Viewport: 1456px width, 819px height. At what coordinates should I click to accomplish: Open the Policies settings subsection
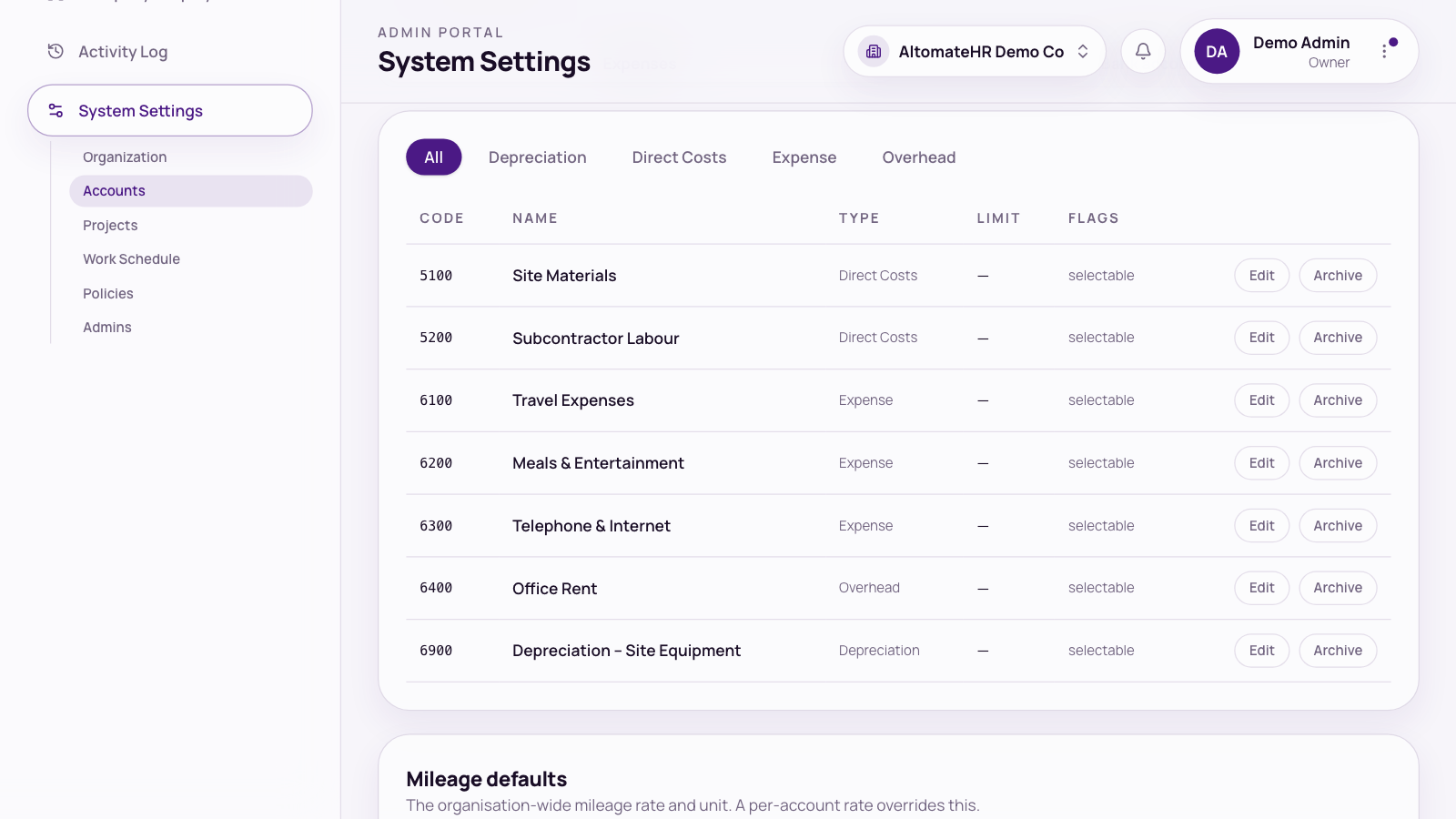191,293
